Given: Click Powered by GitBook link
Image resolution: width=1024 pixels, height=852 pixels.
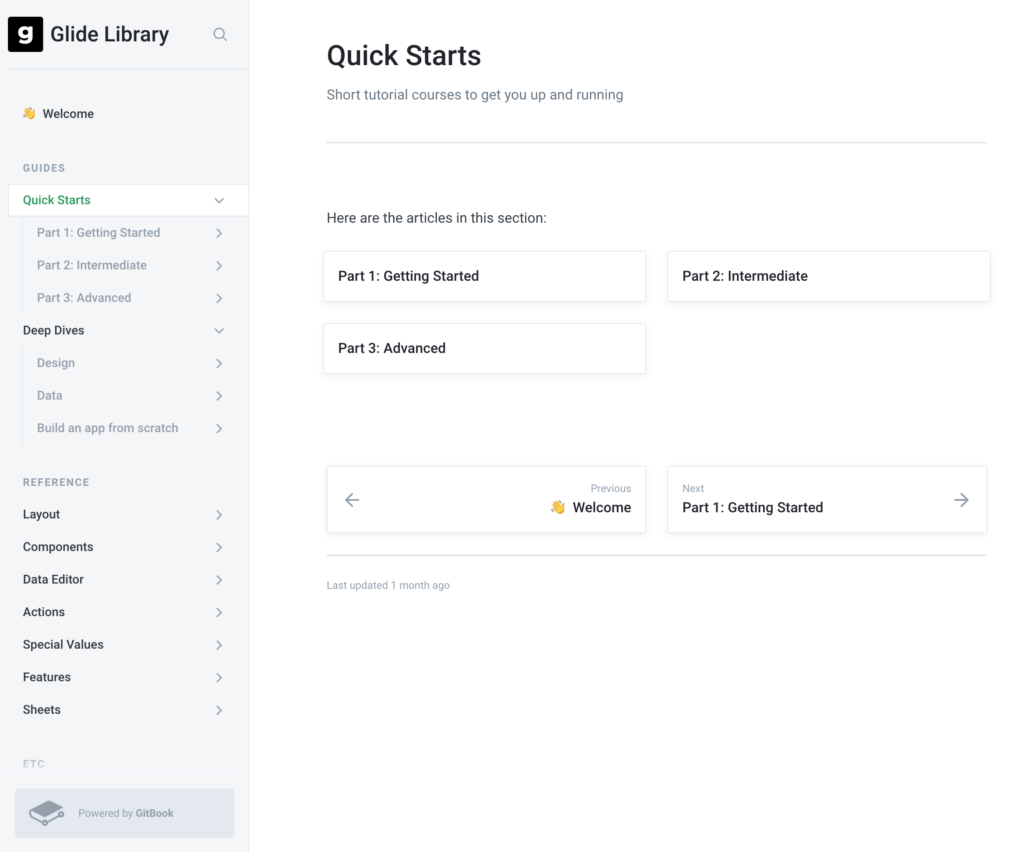Looking at the screenshot, I should click(125, 813).
